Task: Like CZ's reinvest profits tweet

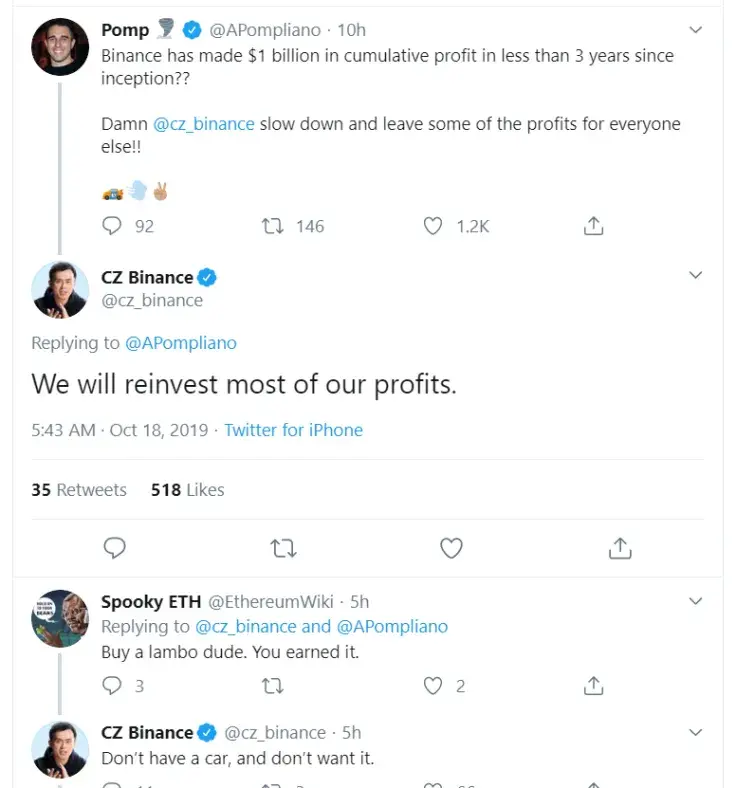Action: (451, 548)
